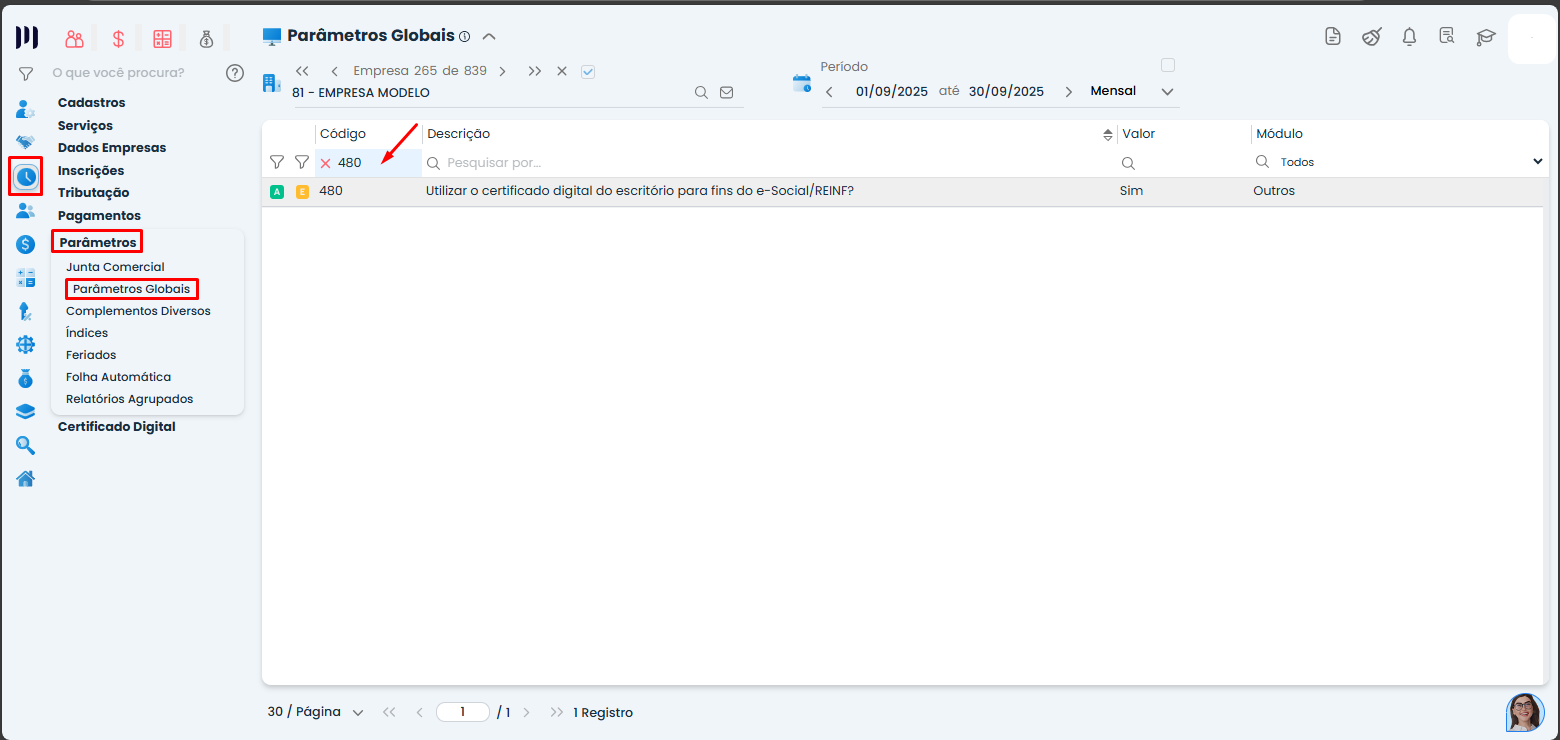Viewport: 1560px width, 740px height.
Task: Open Junta Comercial submenu item
Action: pyautogui.click(x=115, y=267)
